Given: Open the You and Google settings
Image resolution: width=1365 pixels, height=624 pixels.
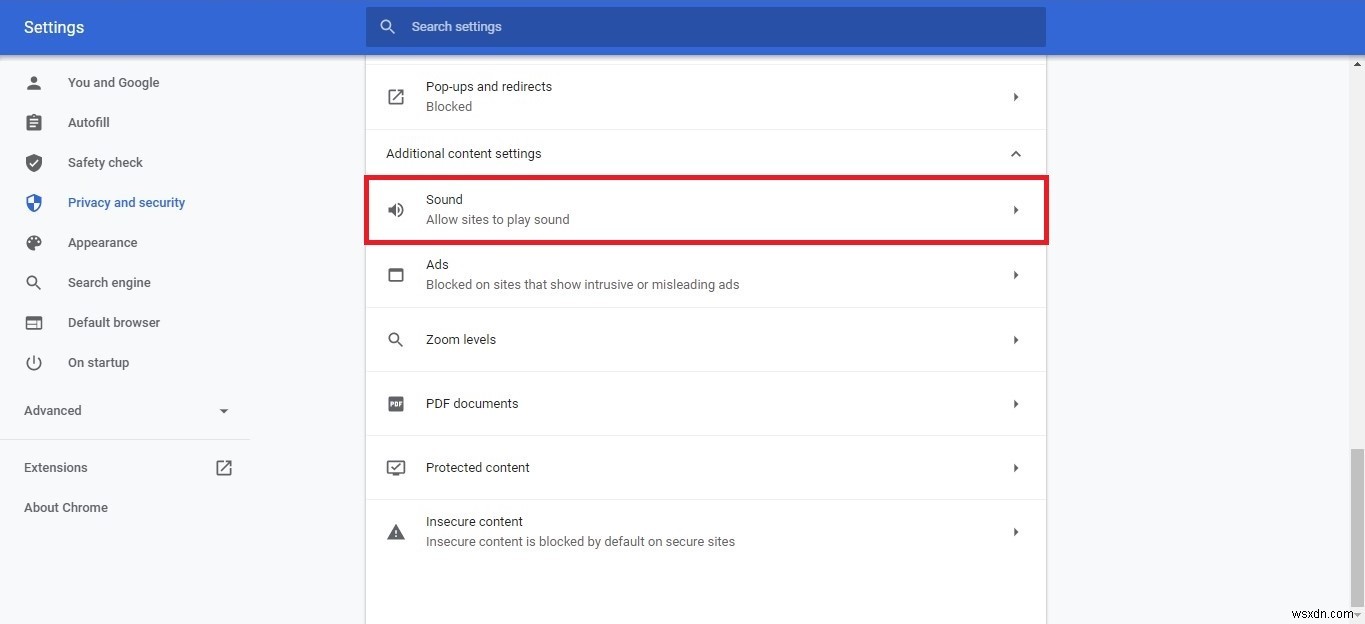Looking at the screenshot, I should pos(113,82).
